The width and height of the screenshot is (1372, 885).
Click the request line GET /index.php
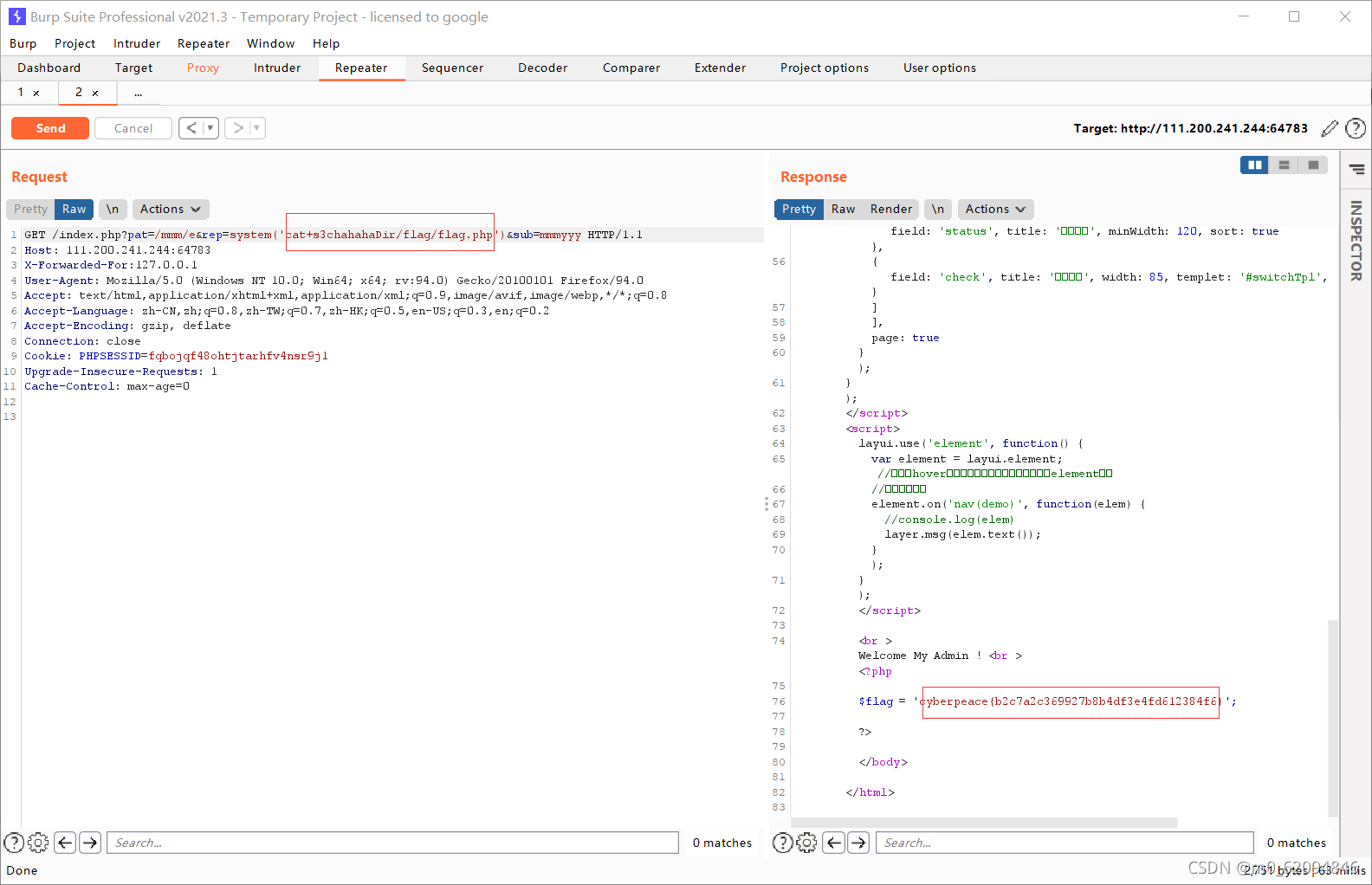pyautogui.click(x=333, y=235)
